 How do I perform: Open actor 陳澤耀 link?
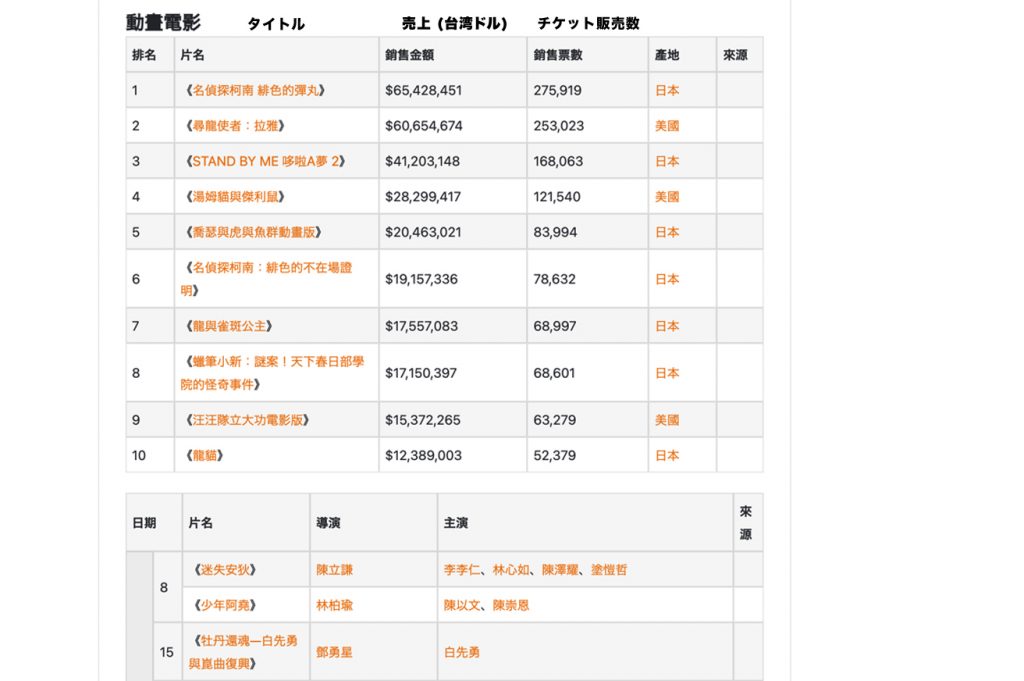coord(560,569)
